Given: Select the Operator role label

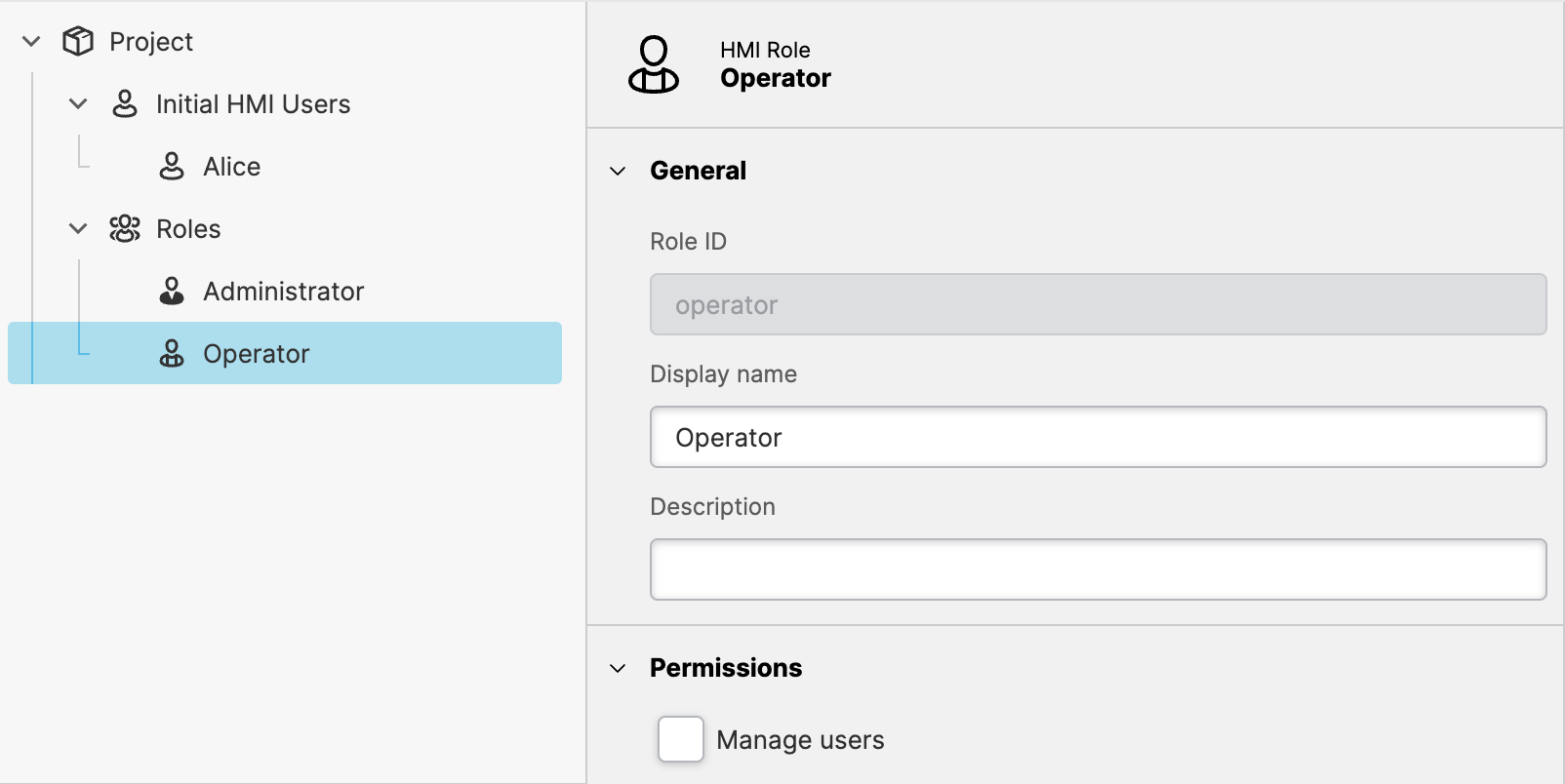Looking at the screenshot, I should [x=256, y=354].
